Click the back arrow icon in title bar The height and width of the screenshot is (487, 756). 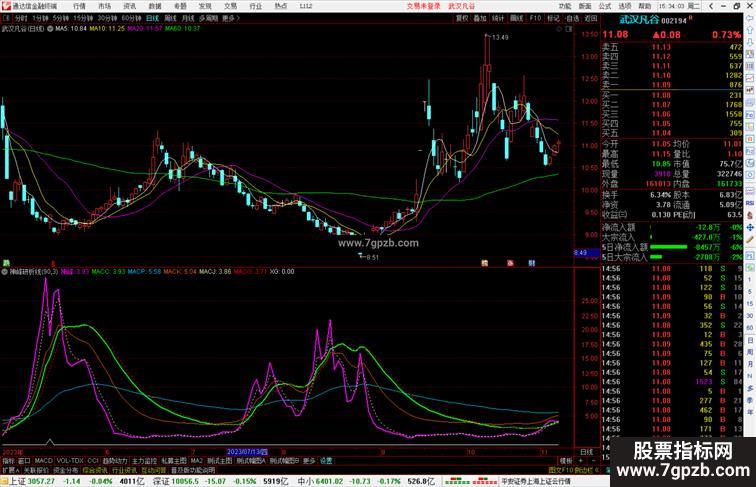tap(711, 6)
